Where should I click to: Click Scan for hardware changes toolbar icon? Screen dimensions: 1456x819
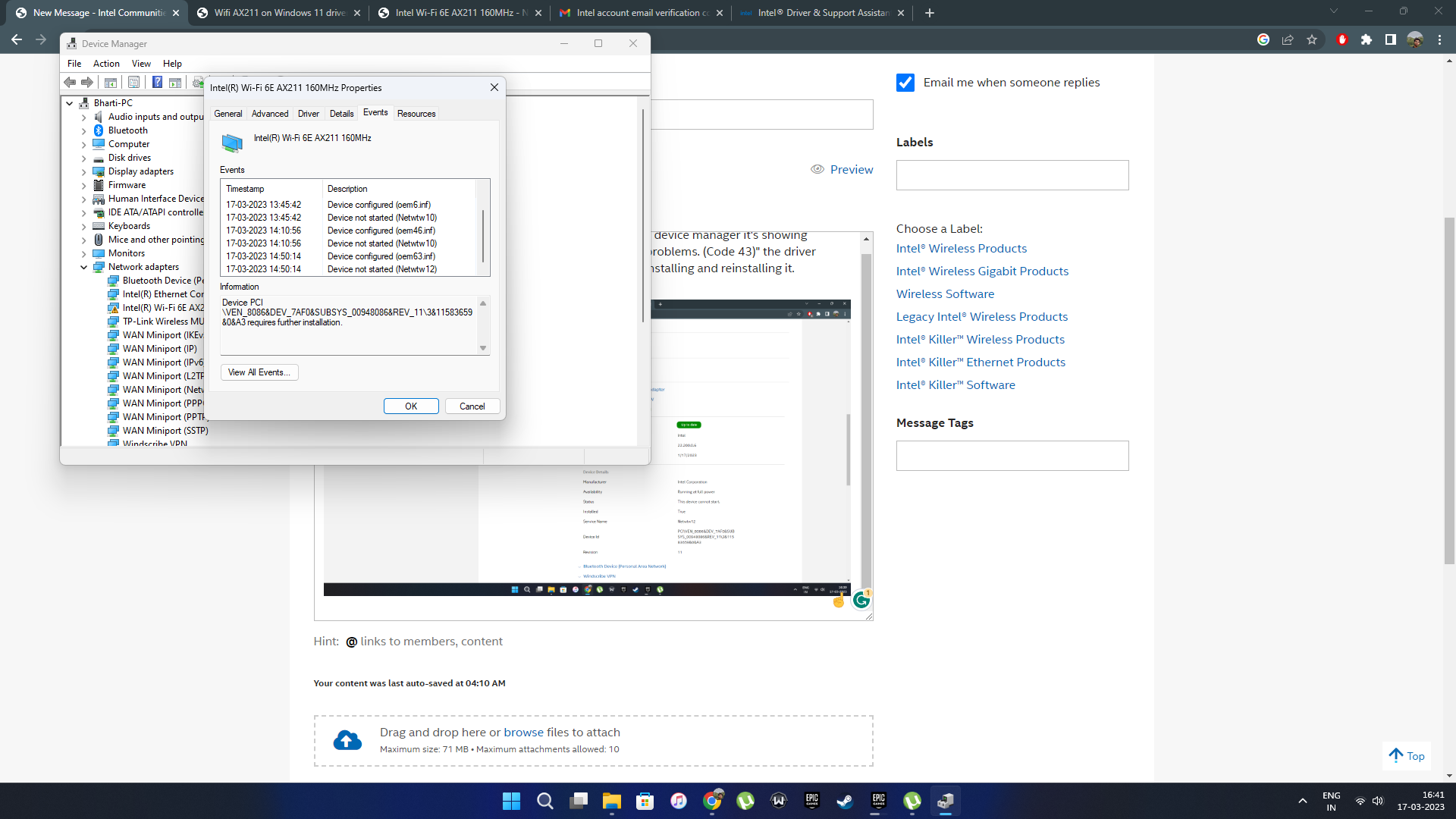click(x=175, y=82)
